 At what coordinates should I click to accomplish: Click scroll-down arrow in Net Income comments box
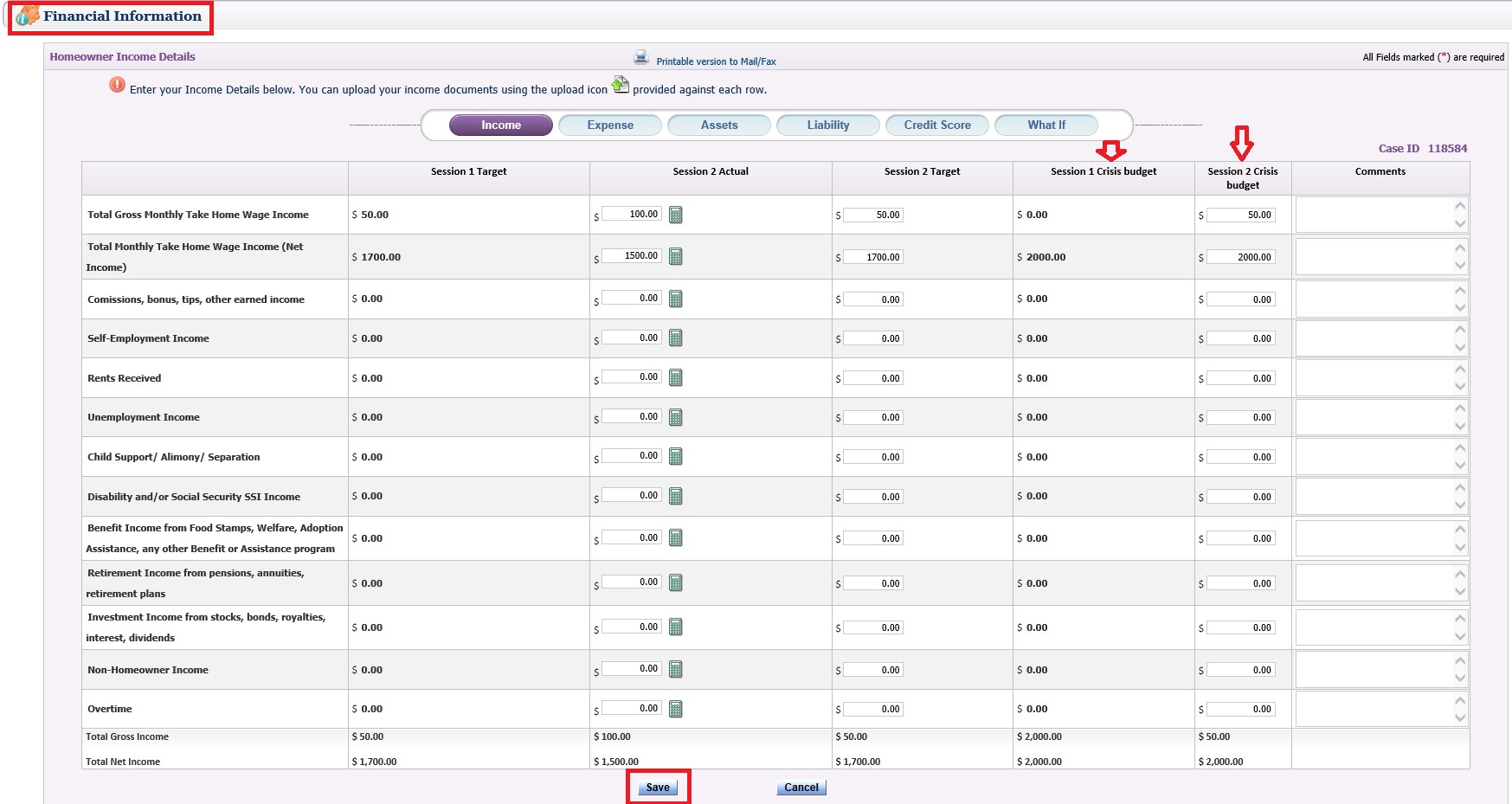pyautogui.click(x=1460, y=266)
